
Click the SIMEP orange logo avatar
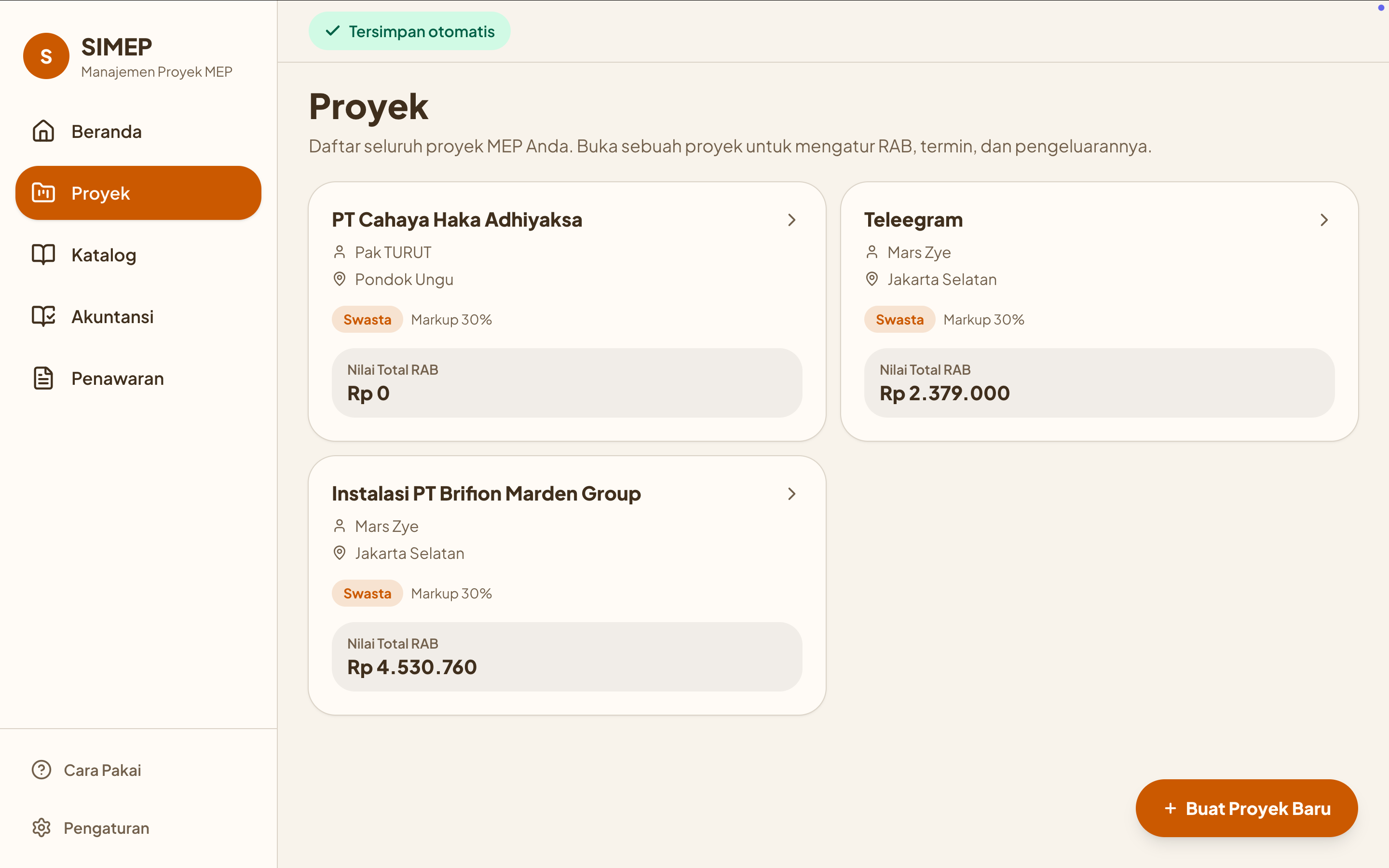[46, 56]
